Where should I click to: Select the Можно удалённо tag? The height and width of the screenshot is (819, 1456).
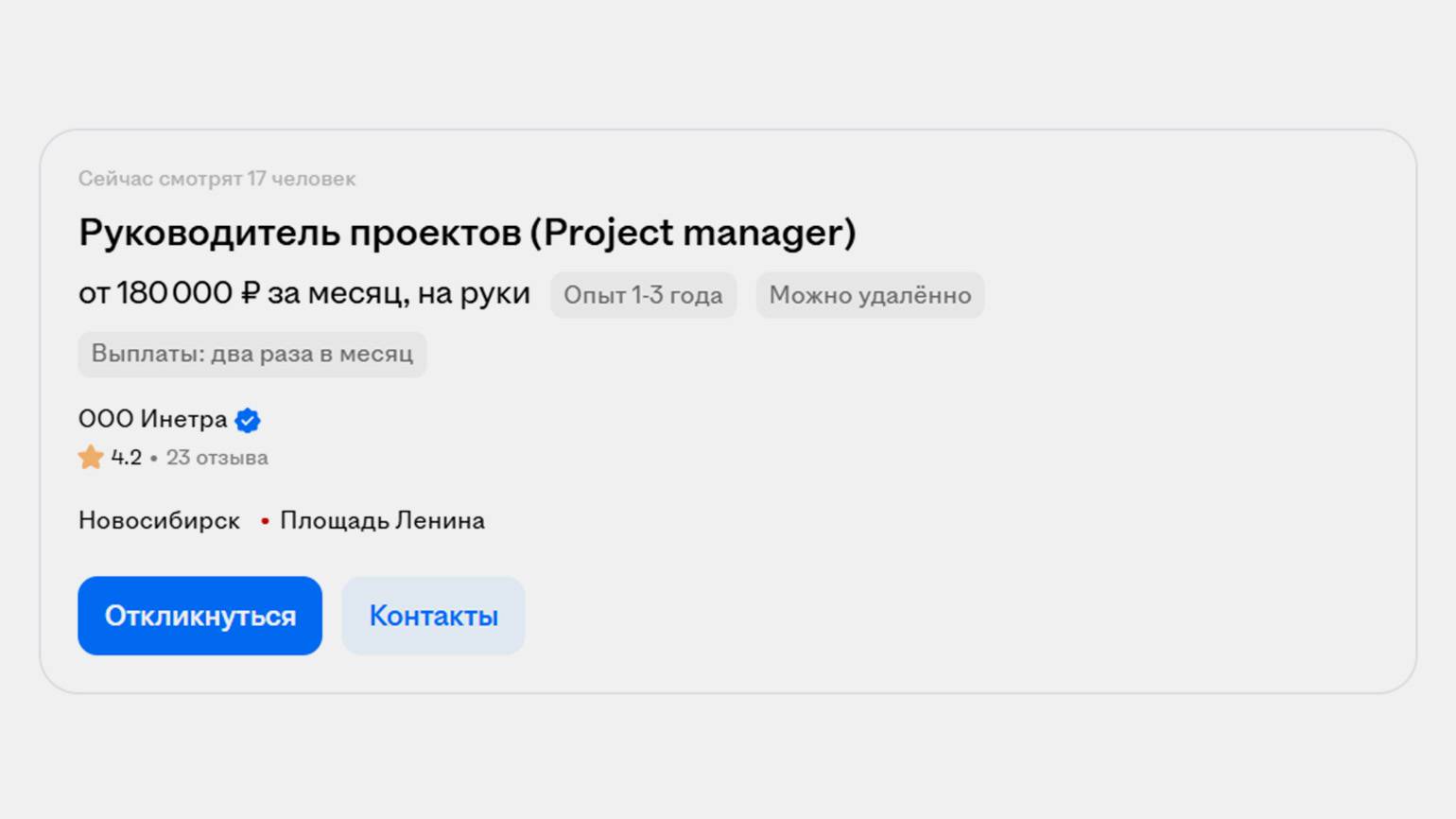[869, 295]
